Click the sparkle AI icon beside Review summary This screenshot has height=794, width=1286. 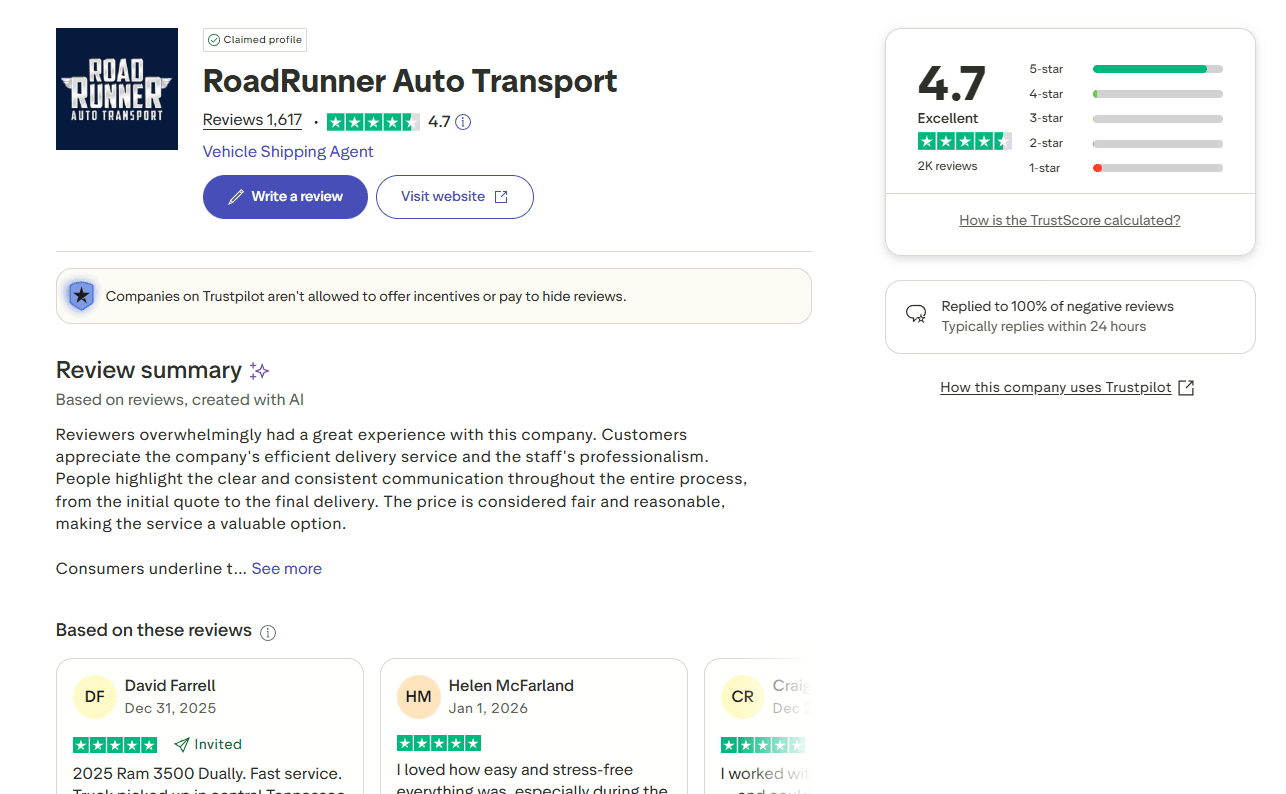[x=259, y=370]
